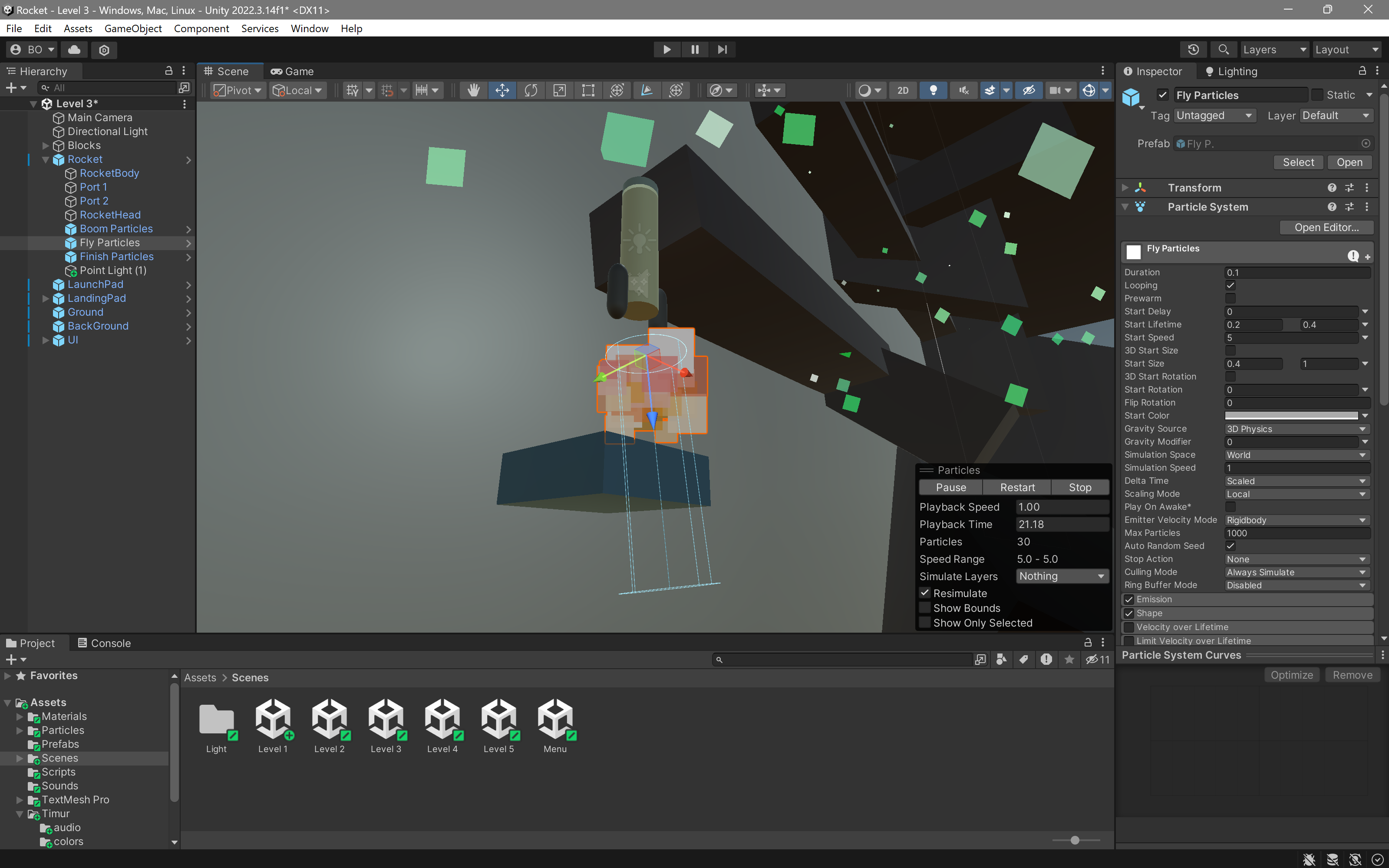Disable the Looping checkbox
The height and width of the screenshot is (868, 1389).
(x=1230, y=285)
